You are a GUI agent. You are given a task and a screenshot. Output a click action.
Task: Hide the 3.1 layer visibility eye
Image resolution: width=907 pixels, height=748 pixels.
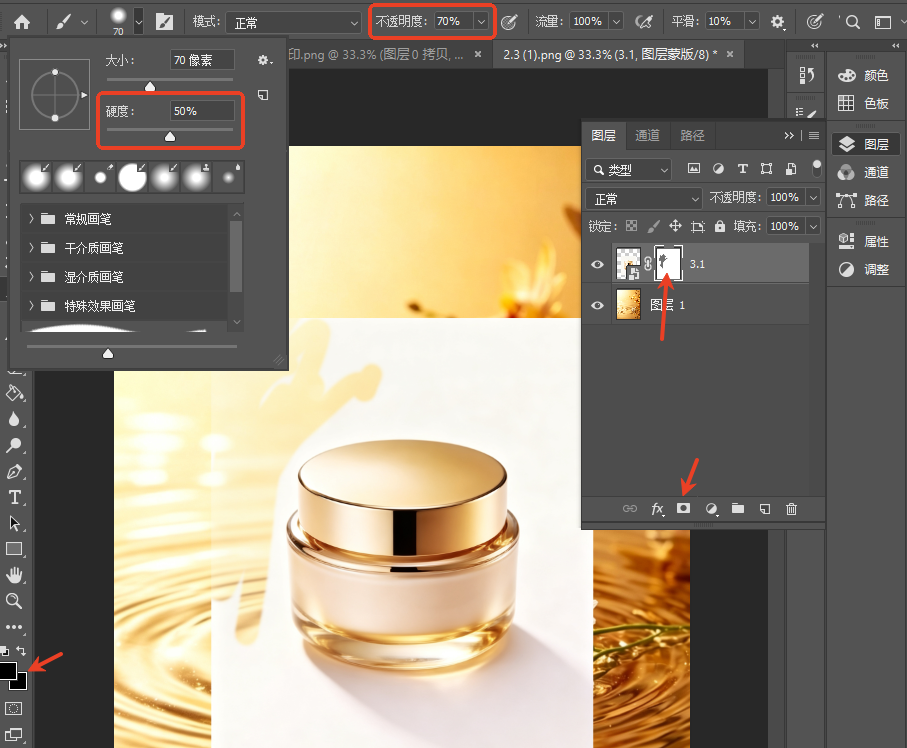pyautogui.click(x=598, y=264)
